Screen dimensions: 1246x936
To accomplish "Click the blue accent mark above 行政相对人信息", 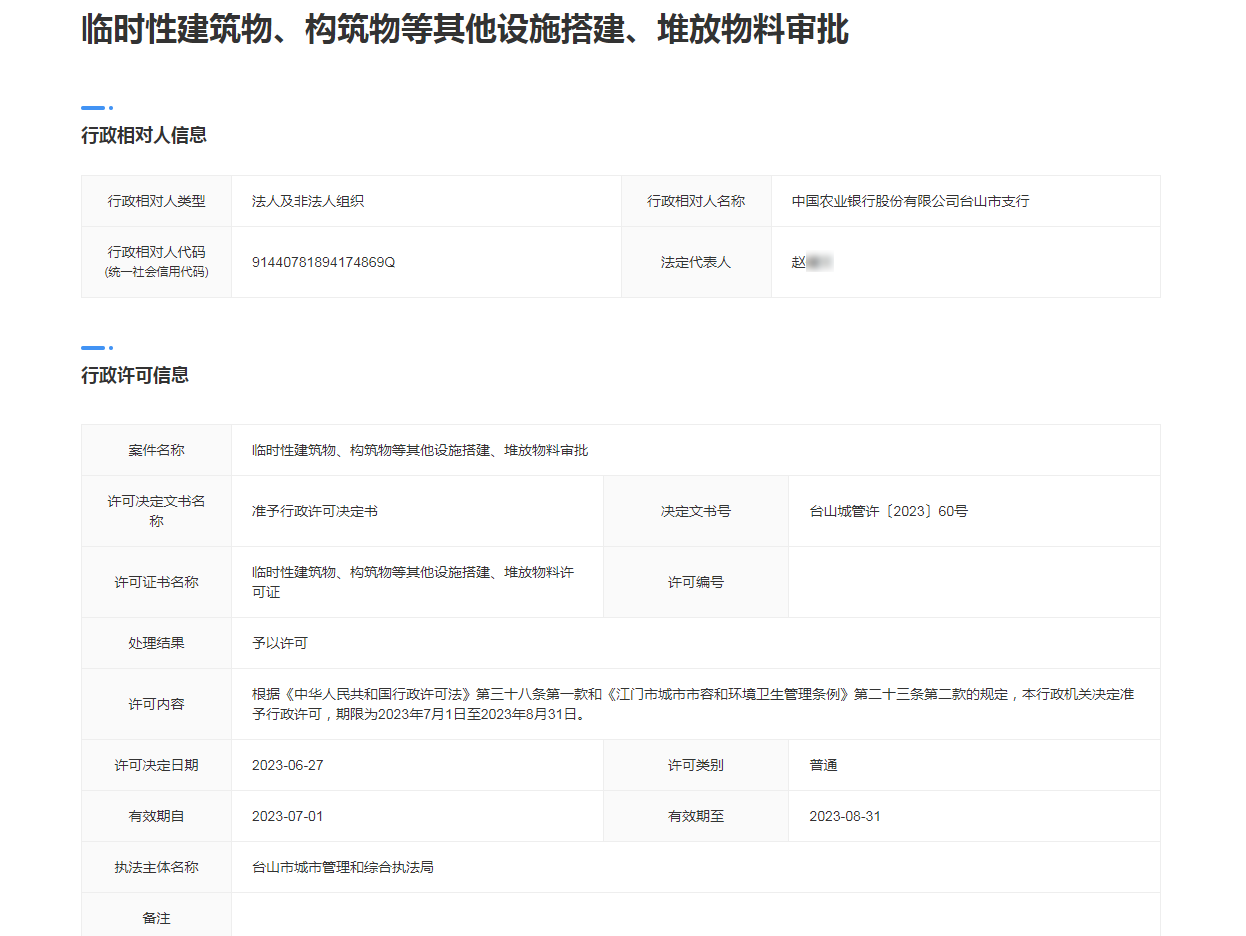I will click(x=96, y=108).
